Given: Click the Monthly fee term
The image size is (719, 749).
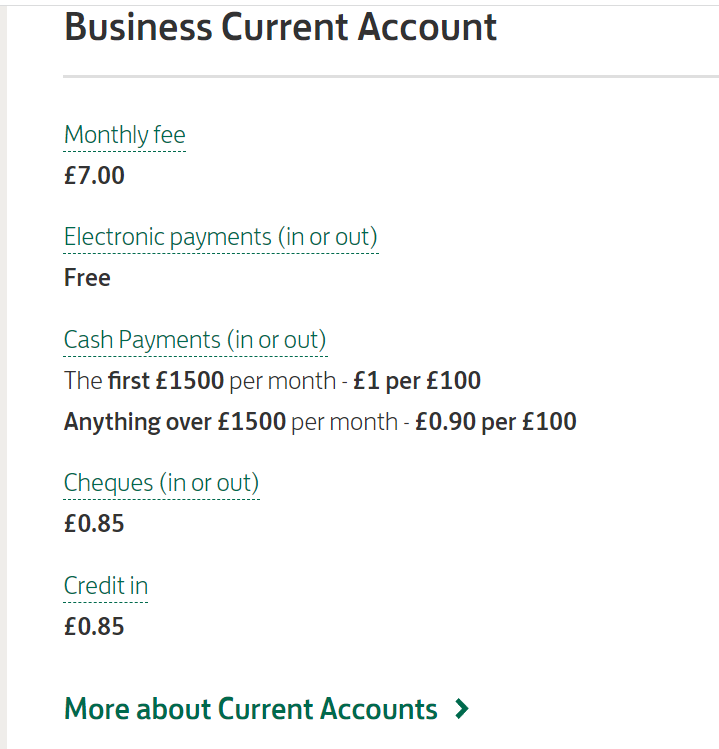Looking at the screenshot, I should click(x=124, y=135).
